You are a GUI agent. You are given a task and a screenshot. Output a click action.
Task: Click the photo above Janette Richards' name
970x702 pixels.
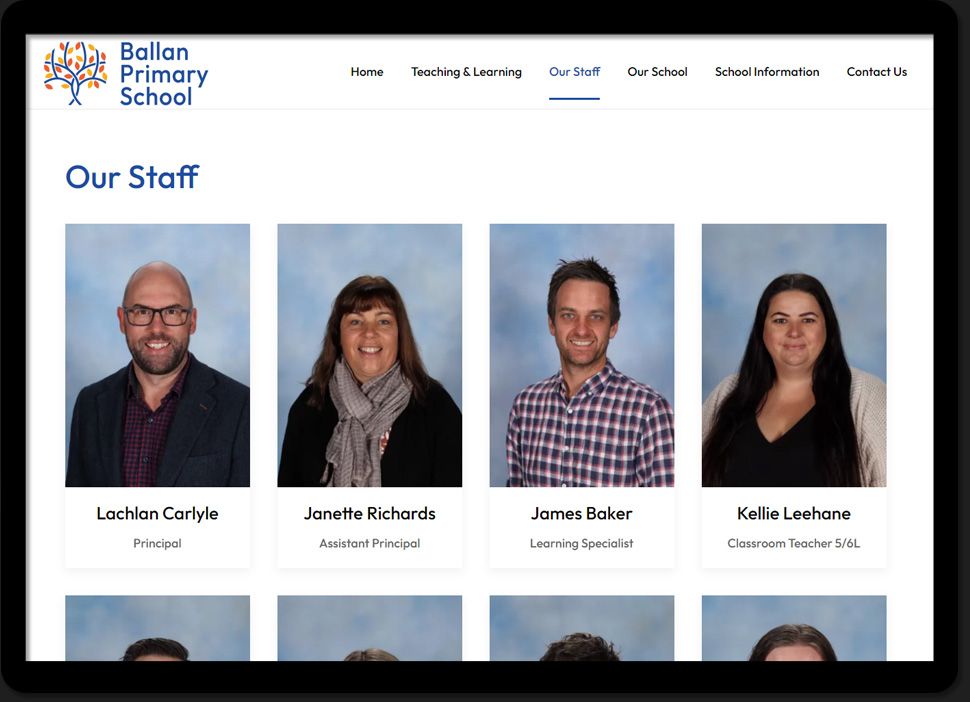pyautogui.click(x=370, y=355)
